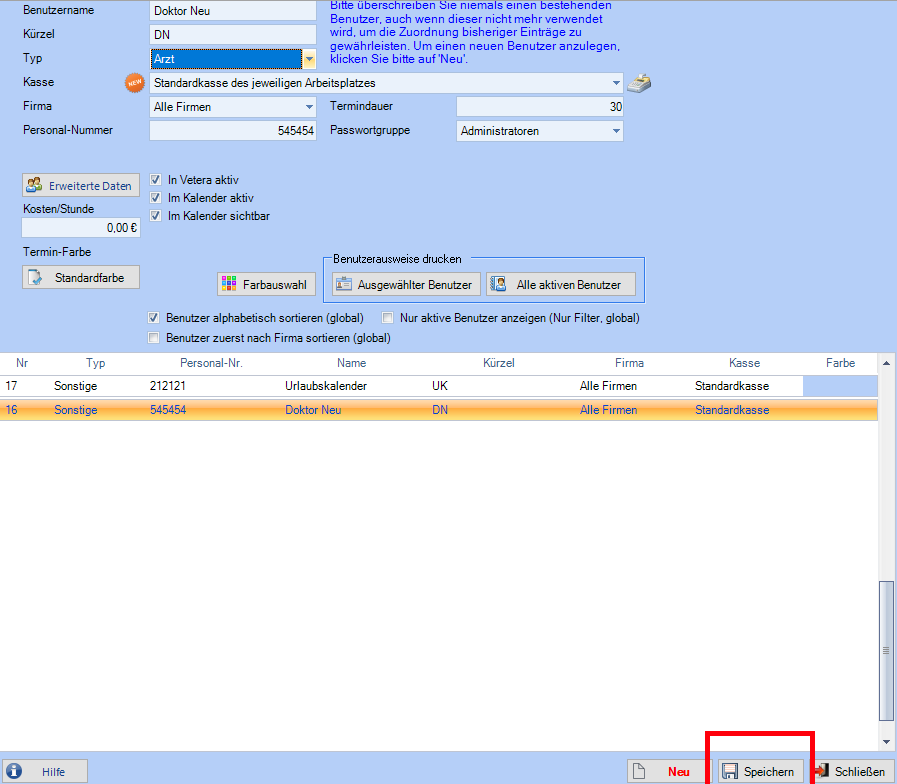Click the cash register icon beside Kasse
897x784 pixels.
[639, 83]
